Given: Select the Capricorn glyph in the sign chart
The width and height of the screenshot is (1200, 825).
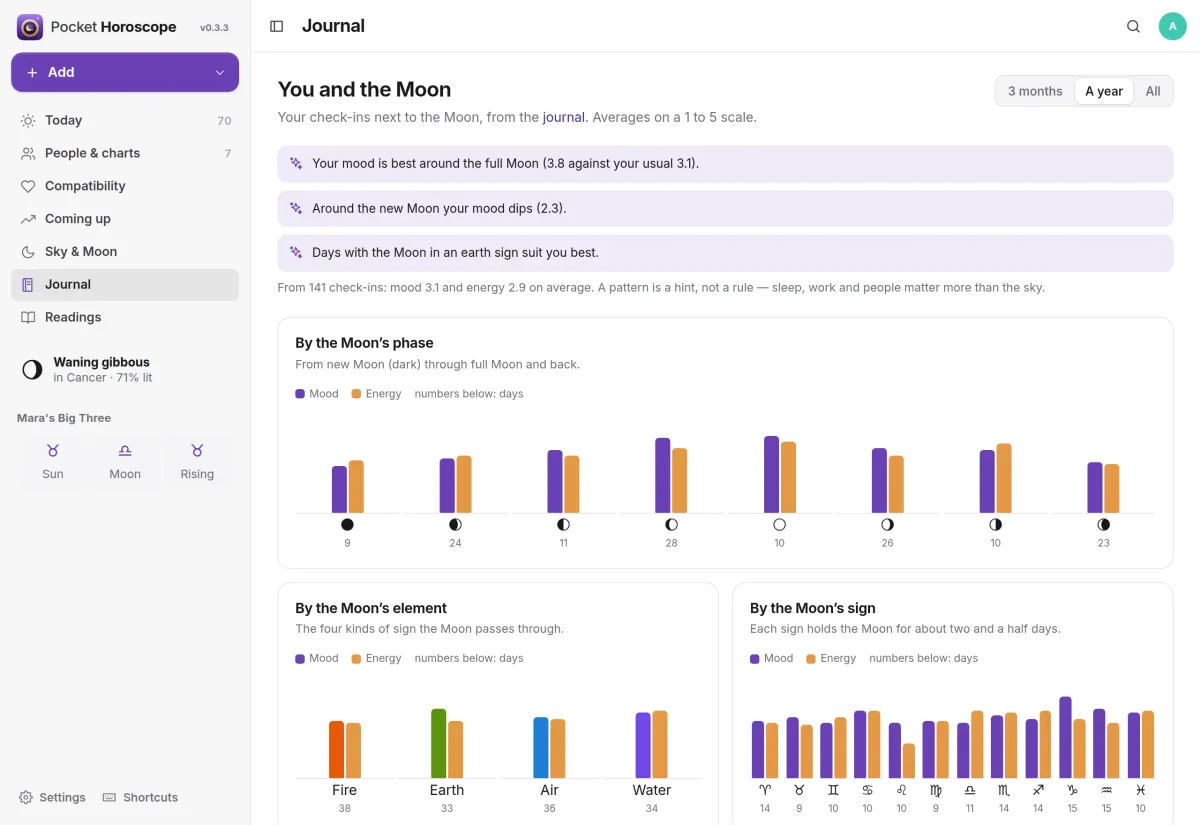Looking at the screenshot, I should [1072, 790].
